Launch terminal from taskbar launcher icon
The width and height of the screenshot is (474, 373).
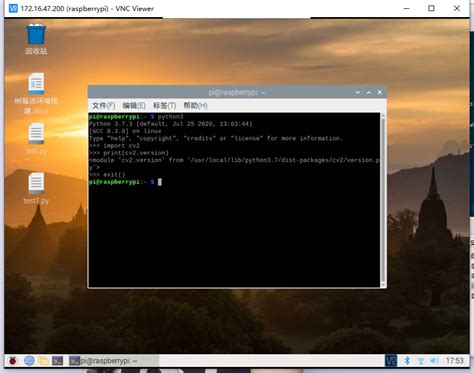click(57, 360)
